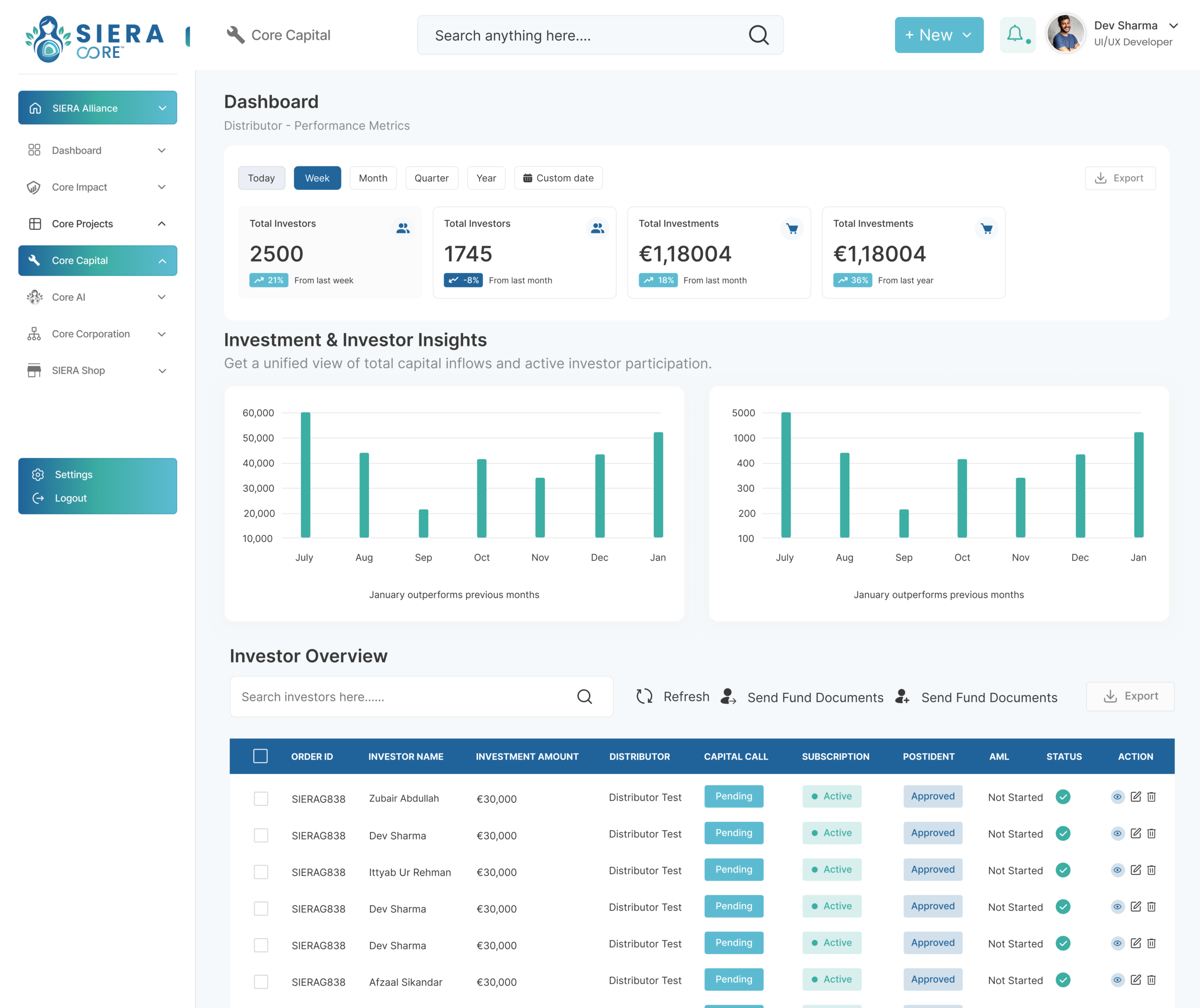Image resolution: width=1200 pixels, height=1008 pixels.
Task: Open Settings from the sidebar
Action: coord(73,474)
